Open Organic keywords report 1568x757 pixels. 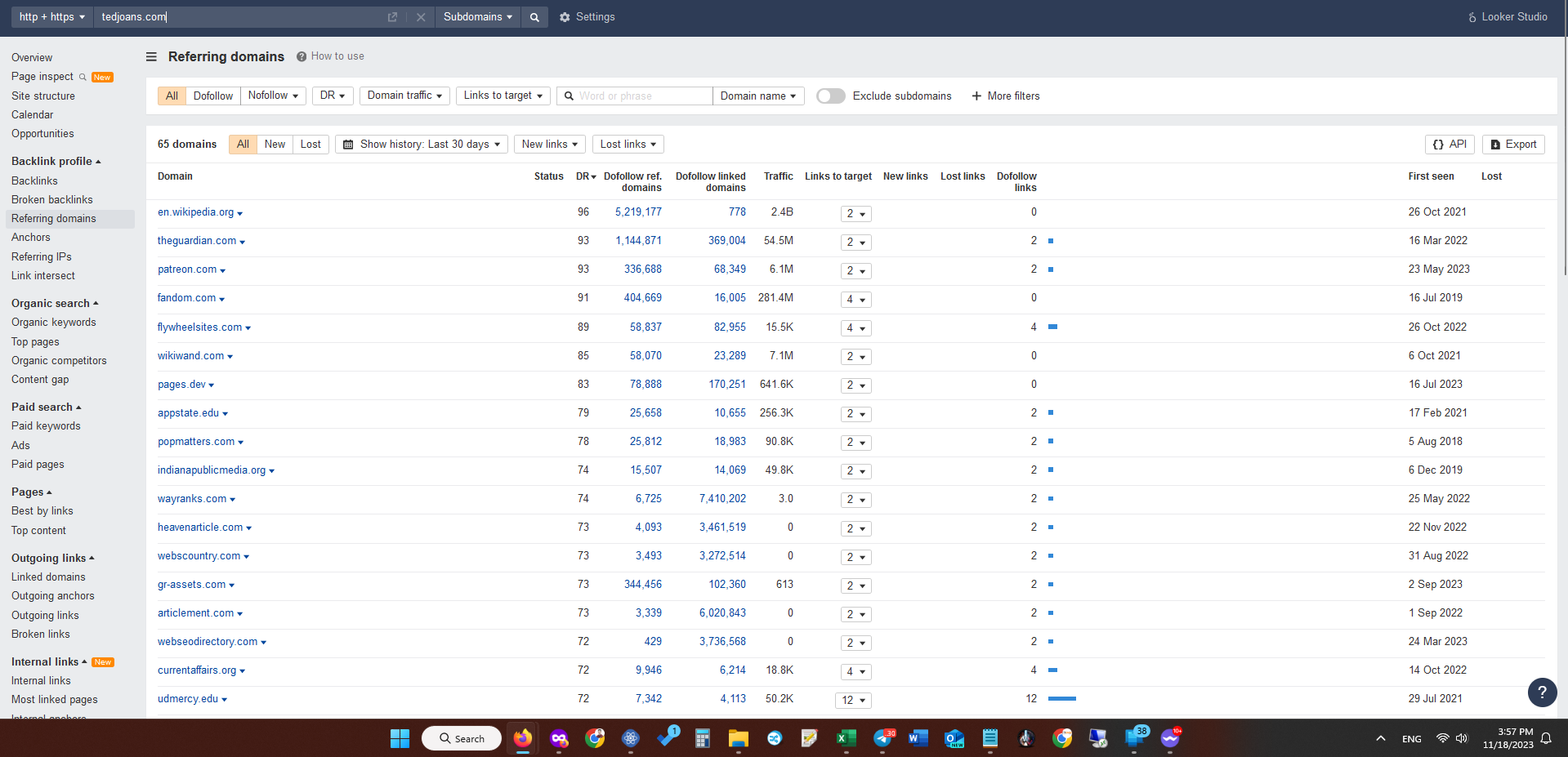pos(54,323)
